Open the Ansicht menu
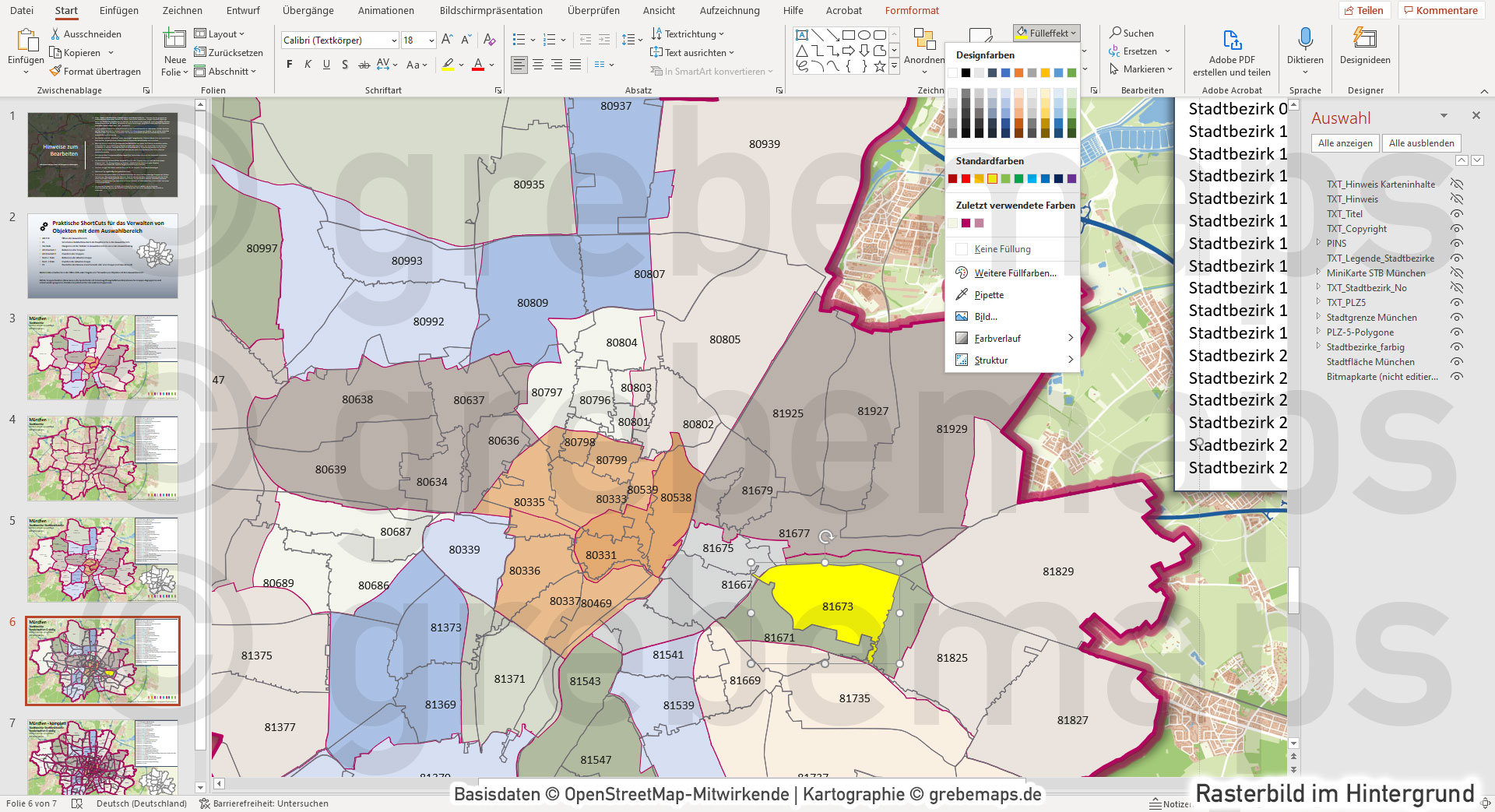Viewport: 1495px width, 812px height. point(658,10)
